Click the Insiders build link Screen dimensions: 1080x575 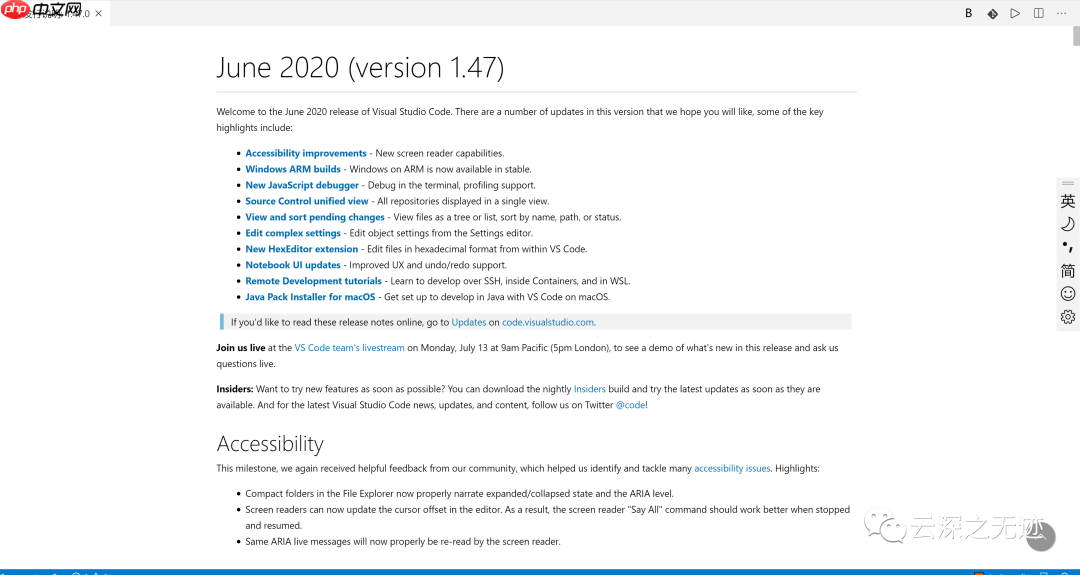(x=590, y=389)
